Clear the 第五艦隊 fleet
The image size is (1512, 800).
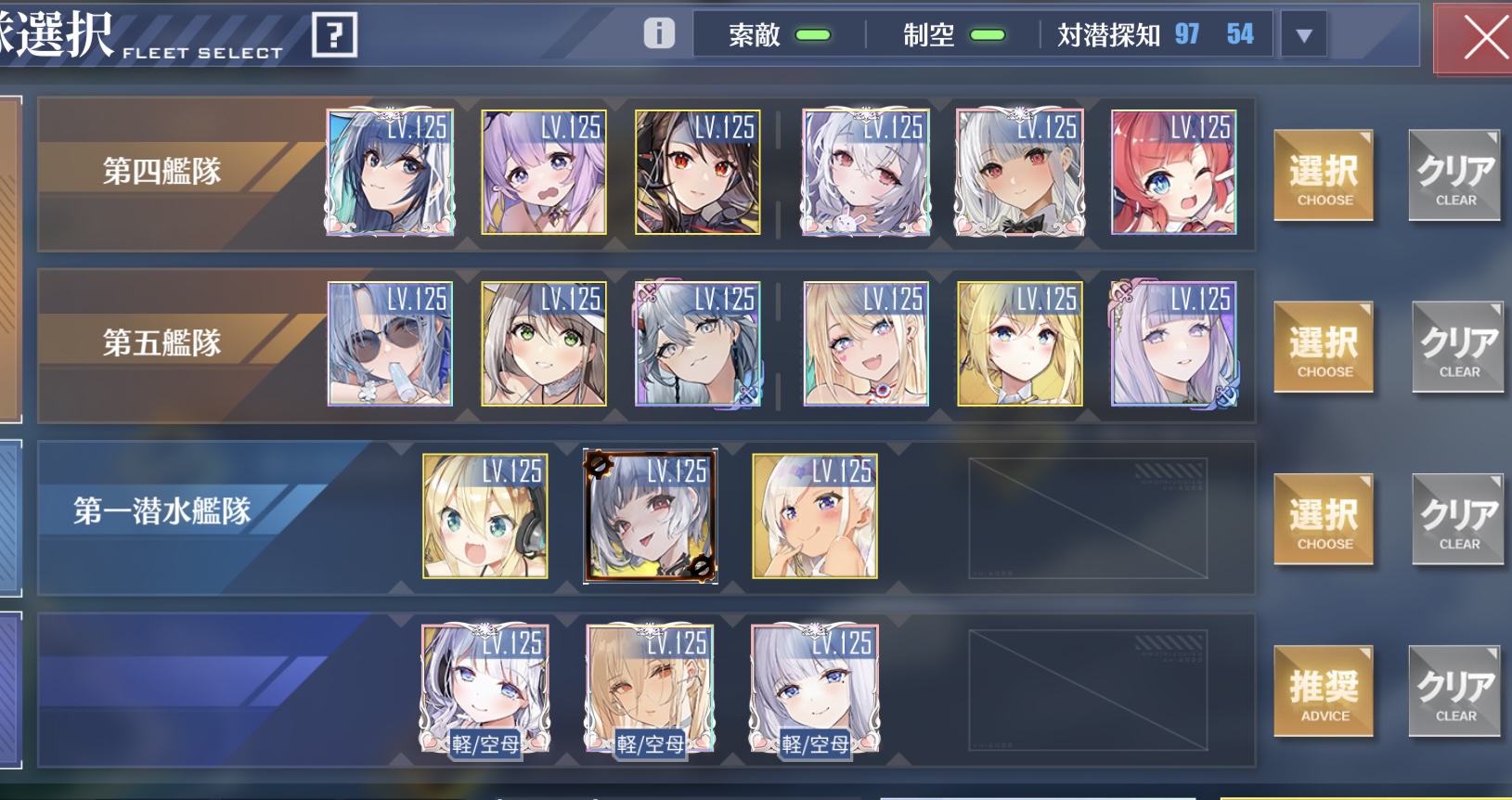1458,347
